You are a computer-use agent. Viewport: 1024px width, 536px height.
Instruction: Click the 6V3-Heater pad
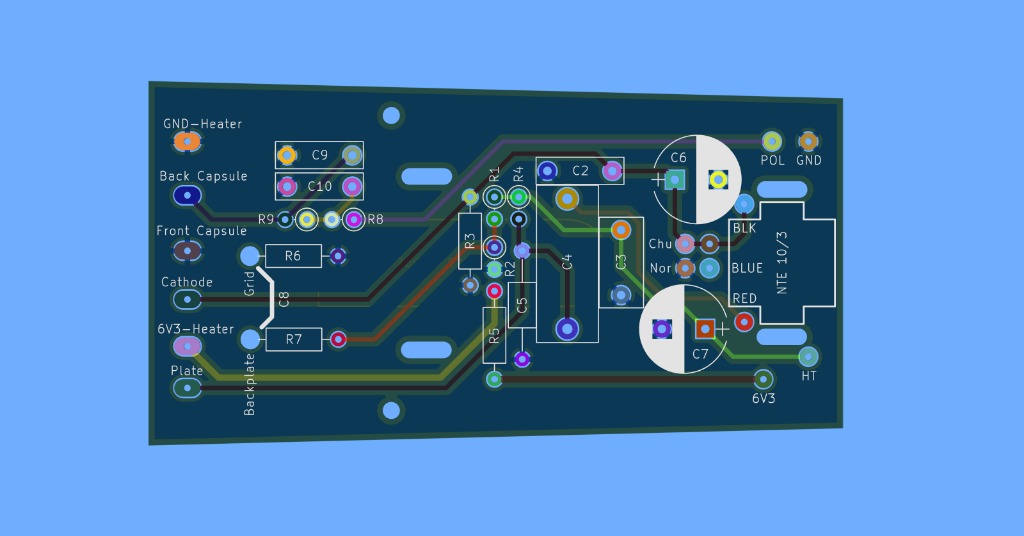pyautogui.click(x=186, y=346)
